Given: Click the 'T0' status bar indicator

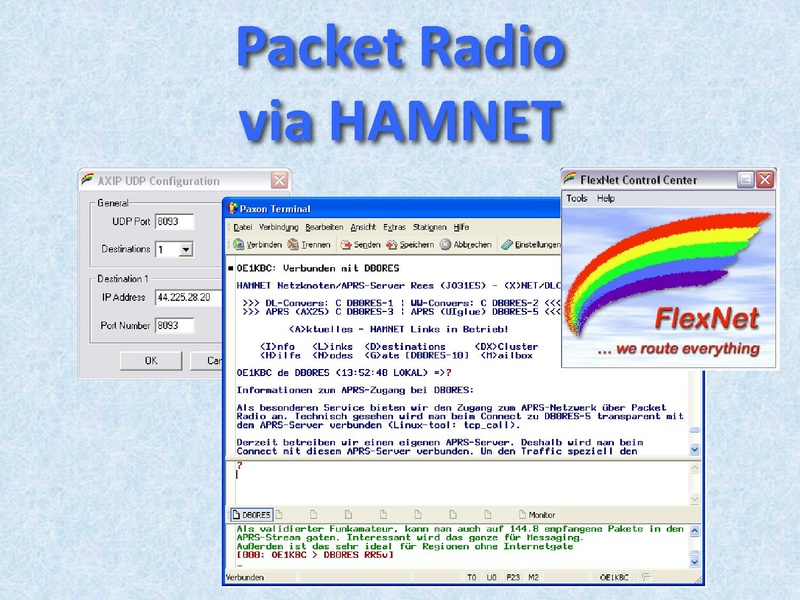Looking at the screenshot, I should click(x=471, y=577).
